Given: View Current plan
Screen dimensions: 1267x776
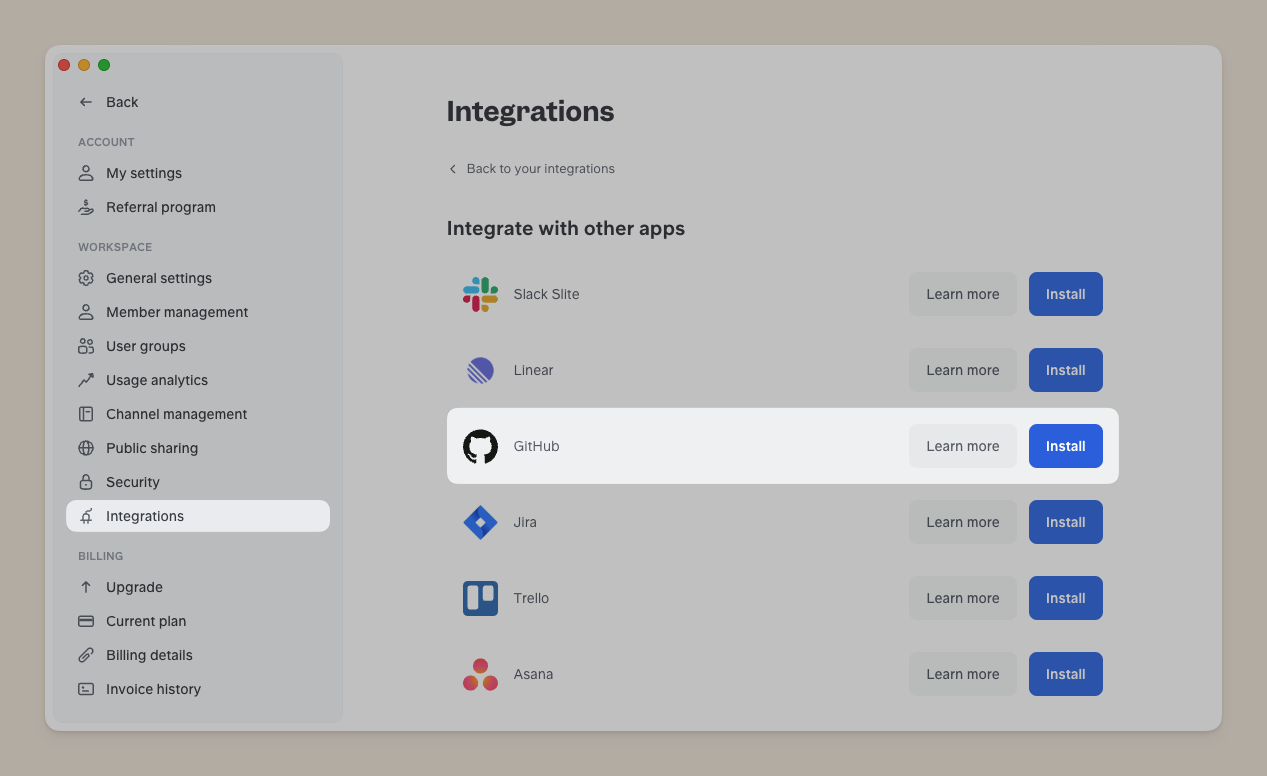Looking at the screenshot, I should (x=198, y=621).
